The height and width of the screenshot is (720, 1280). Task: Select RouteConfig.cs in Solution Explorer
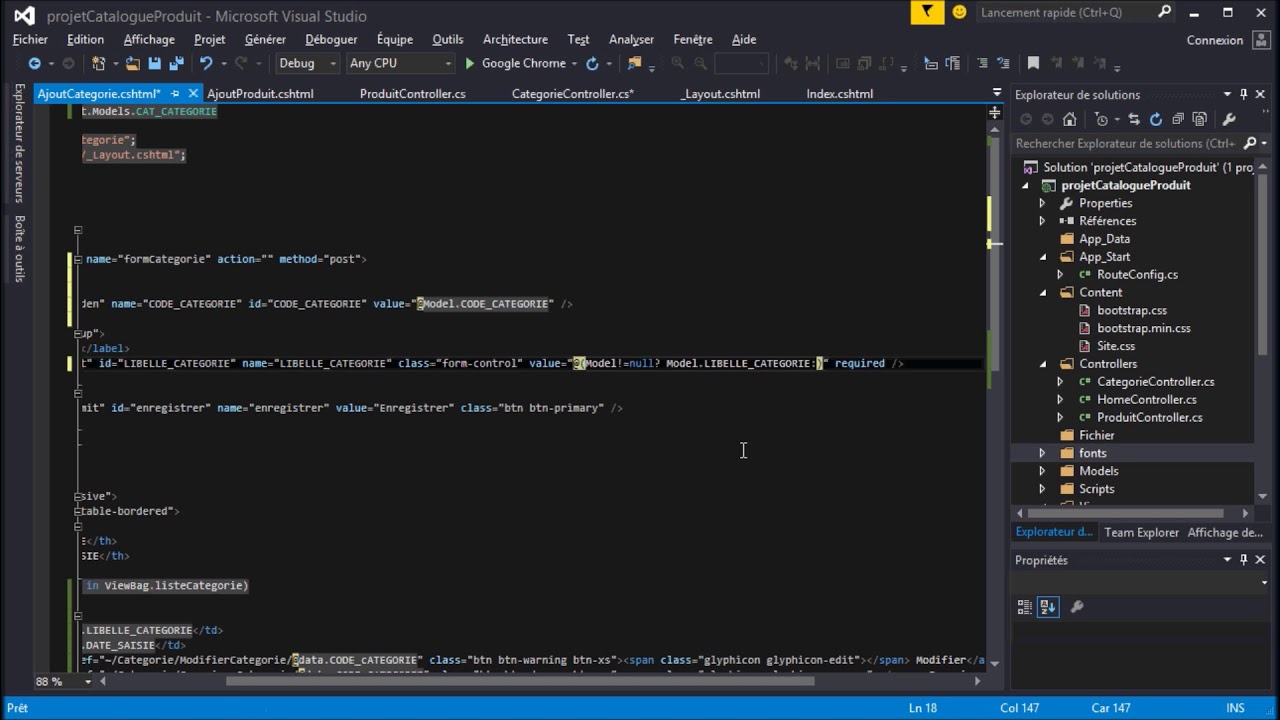pyautogui.click(x=1137, y=275)
